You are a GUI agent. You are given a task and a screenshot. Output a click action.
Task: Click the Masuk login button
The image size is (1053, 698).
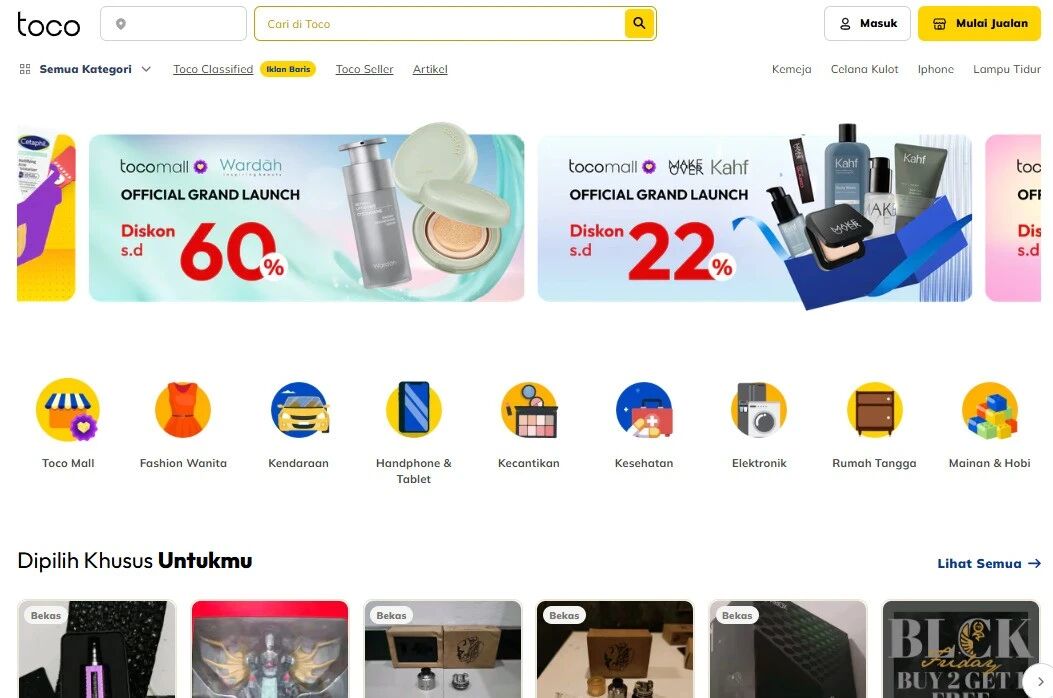point(867,24)
